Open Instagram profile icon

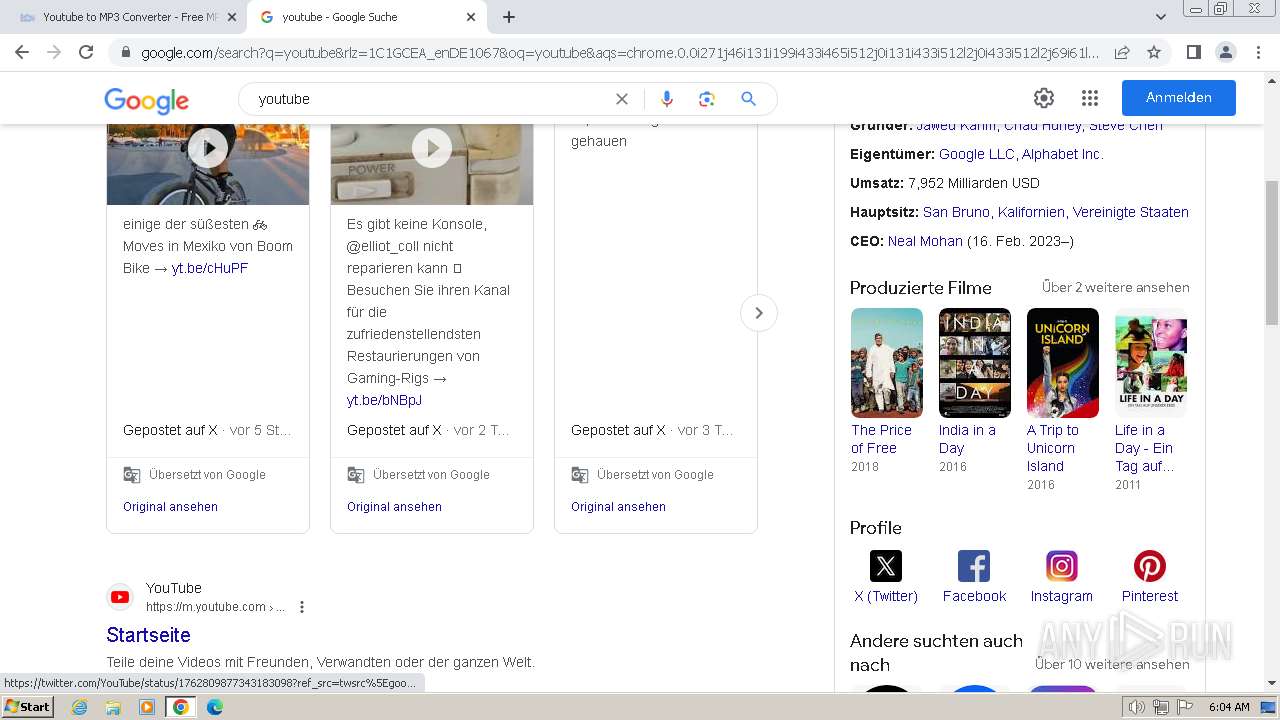[1062, 566]
